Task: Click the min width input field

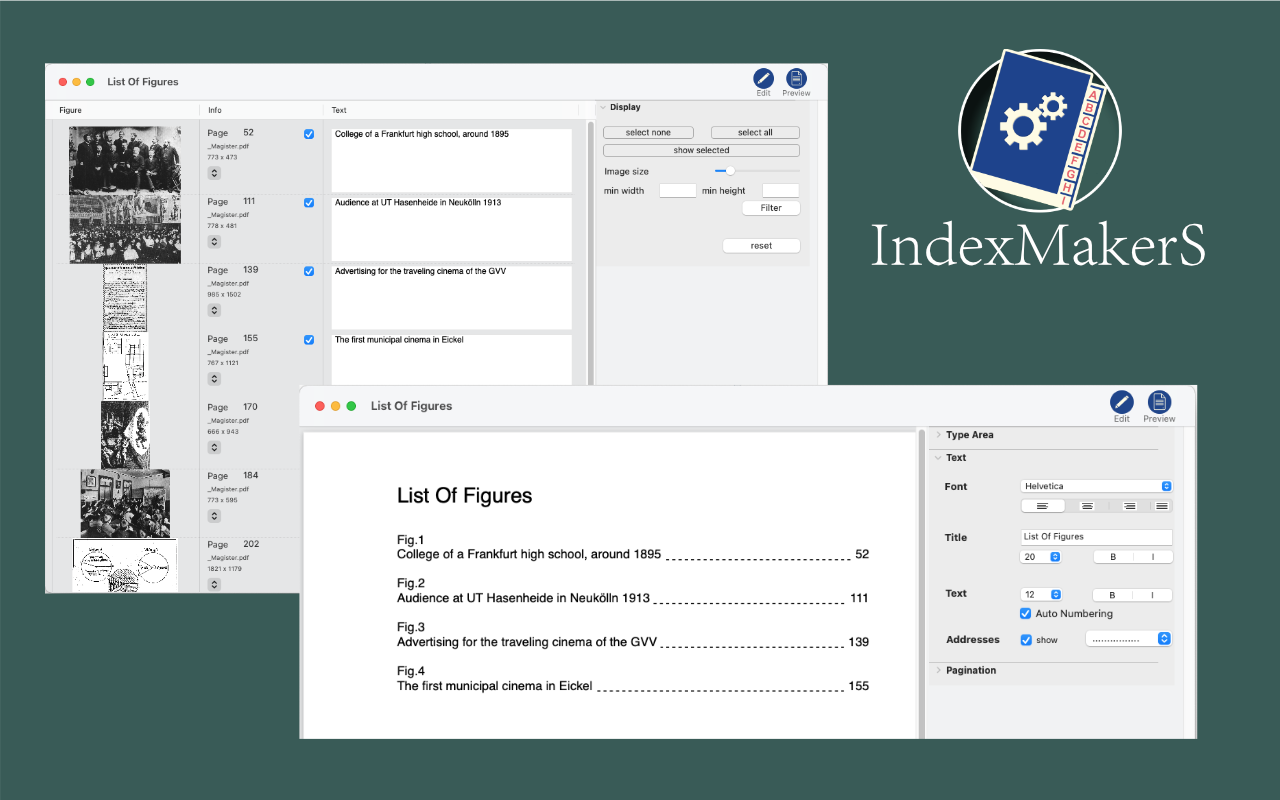Action: [678, 190]
